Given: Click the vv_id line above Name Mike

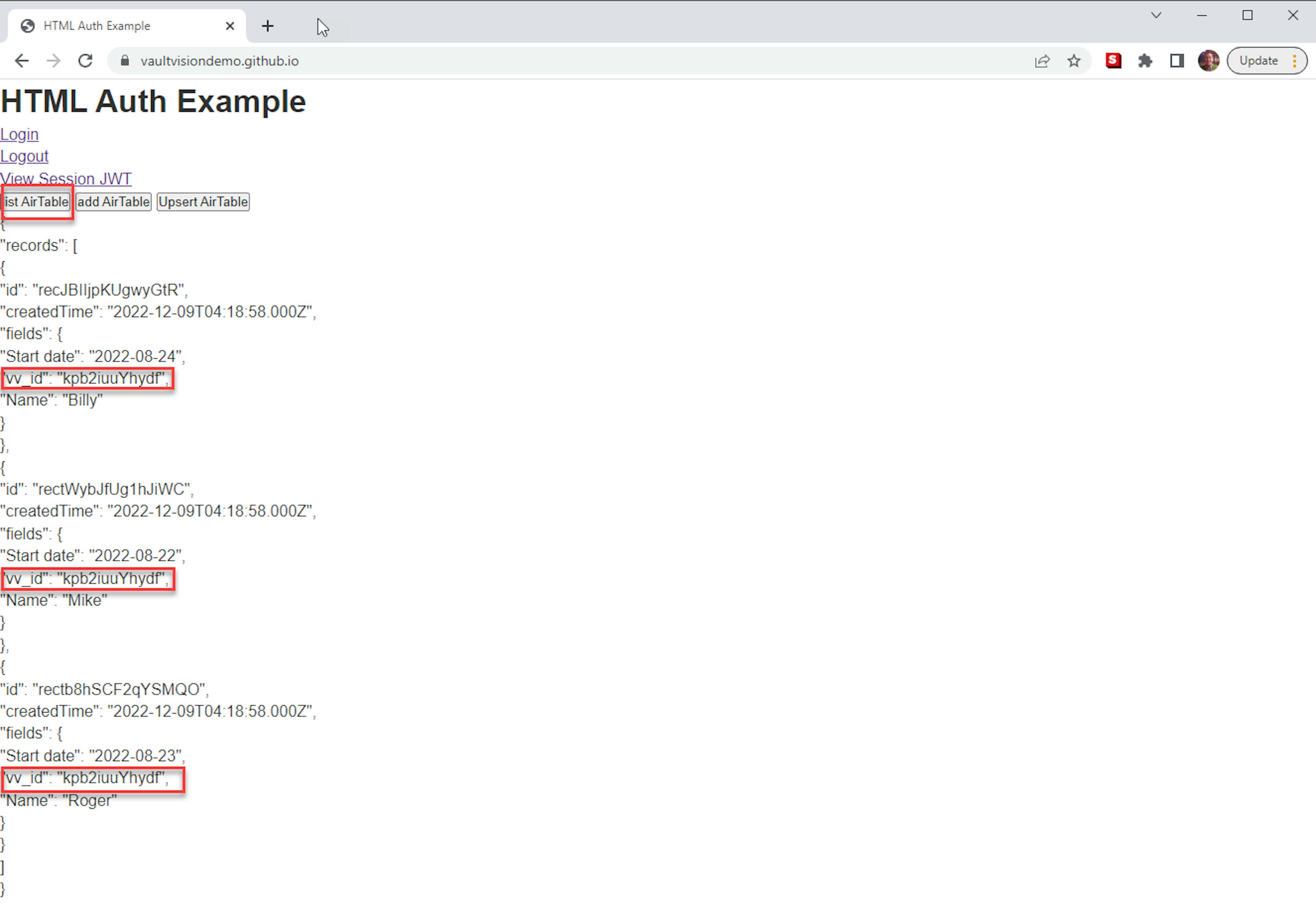Looking at the screenshot, I should click(x=86, y=579).
